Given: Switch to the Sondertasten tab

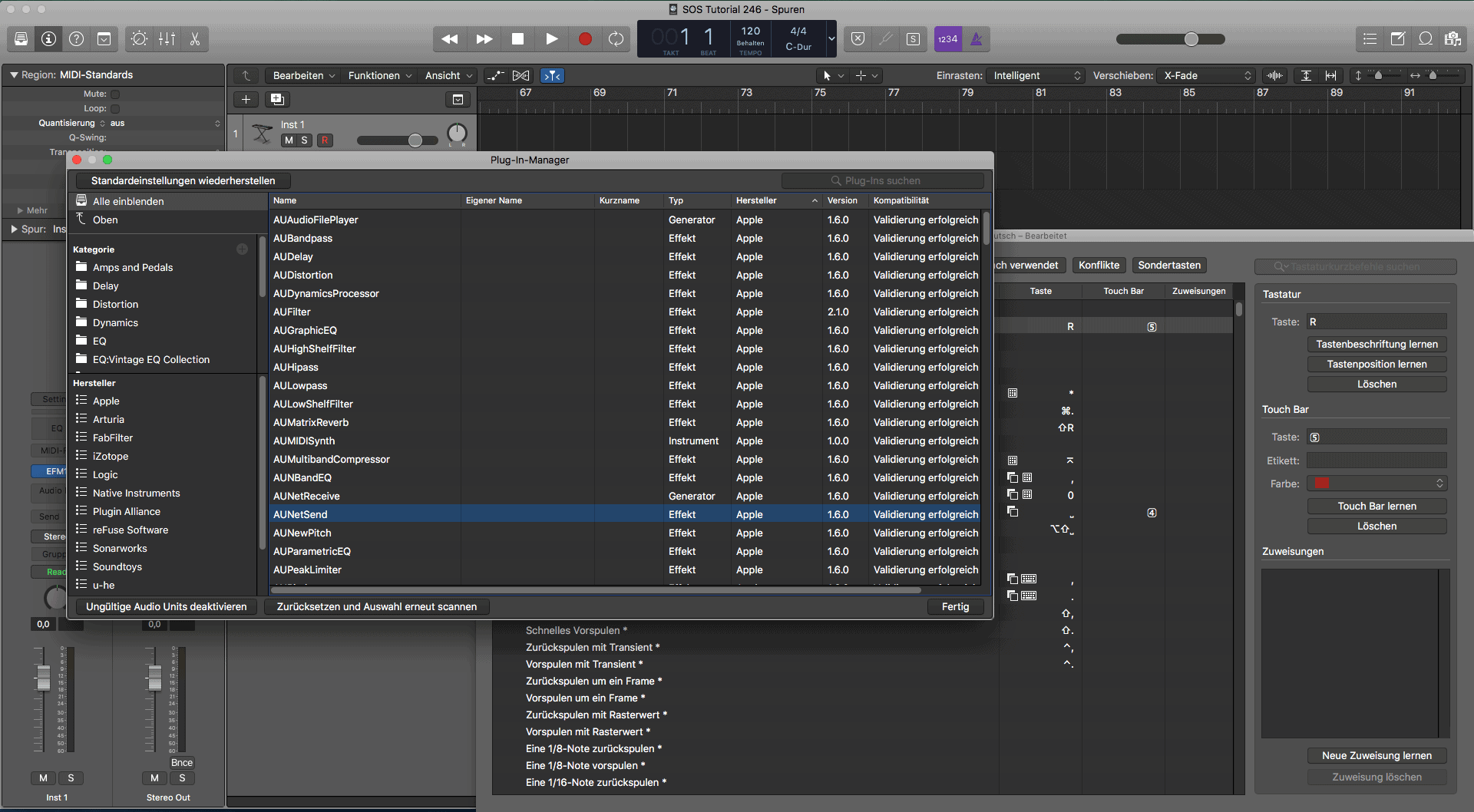Looking at the screenshot, I should tap(1168, 265).
